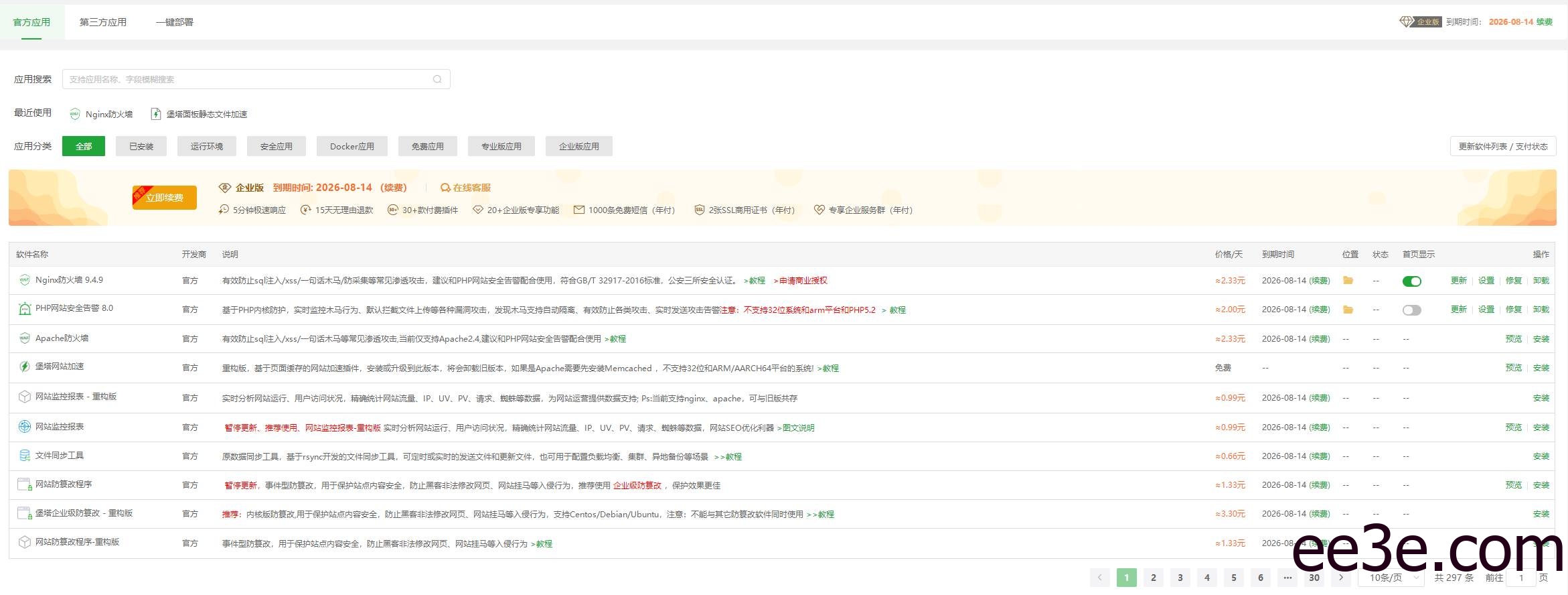
Task: Filter by 企业版应用 category
Action: click(x=579, y=146)
